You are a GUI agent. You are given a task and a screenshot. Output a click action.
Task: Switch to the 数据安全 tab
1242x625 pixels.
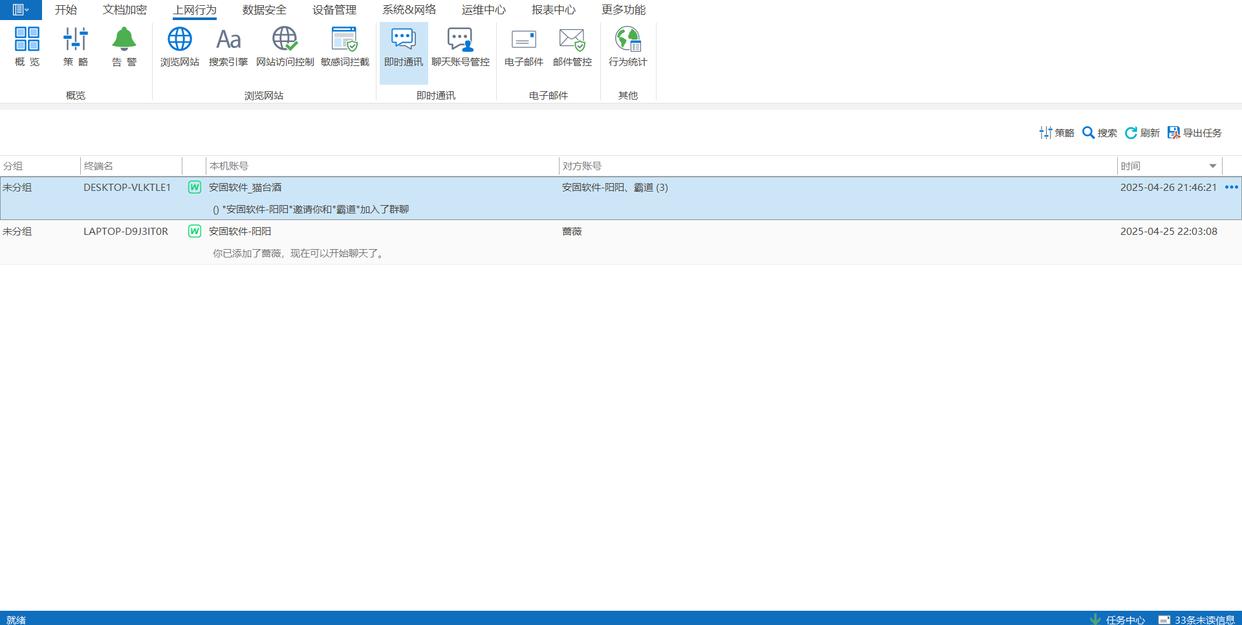pos(264,10)
